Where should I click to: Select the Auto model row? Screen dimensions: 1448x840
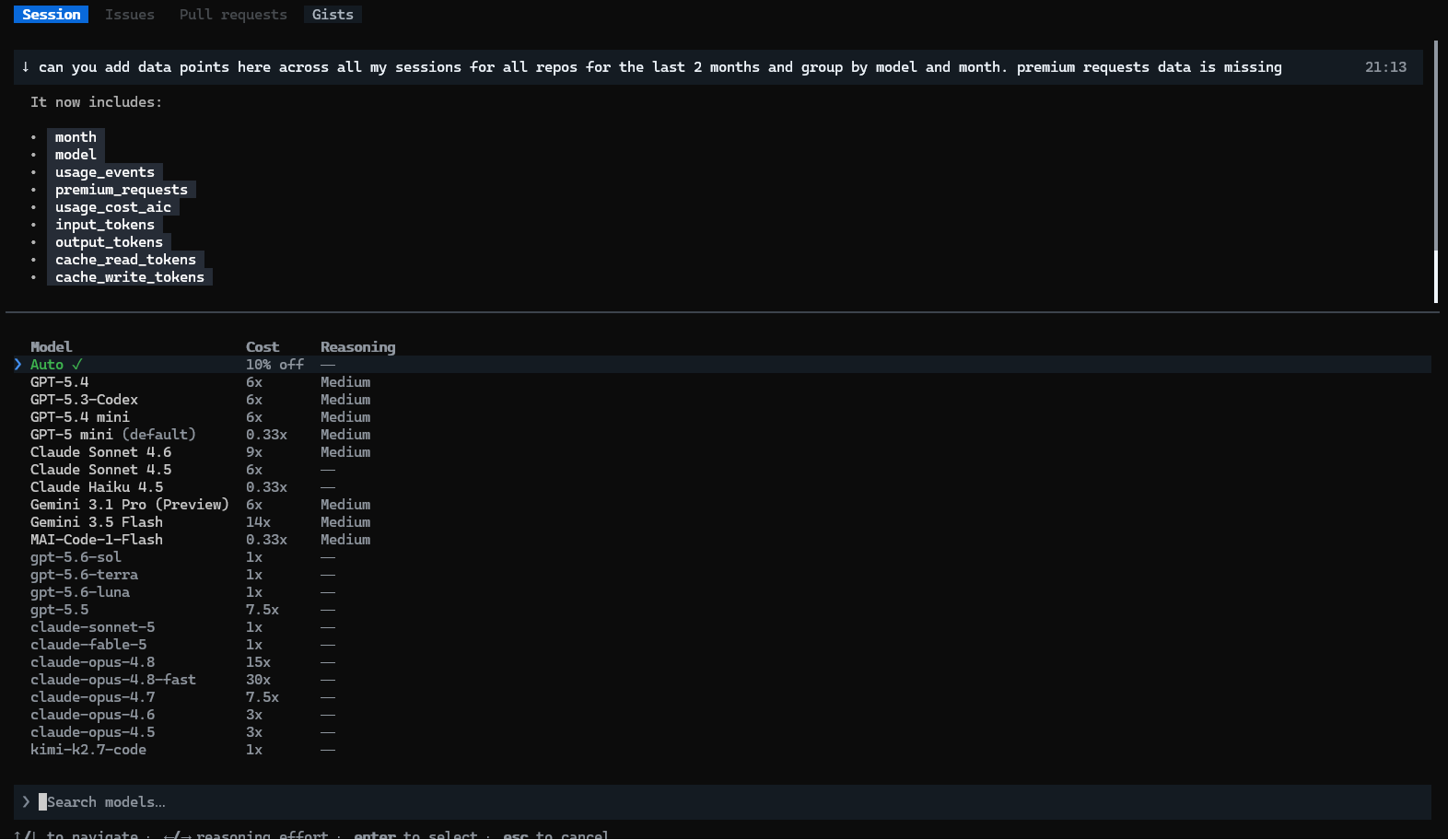722,365
